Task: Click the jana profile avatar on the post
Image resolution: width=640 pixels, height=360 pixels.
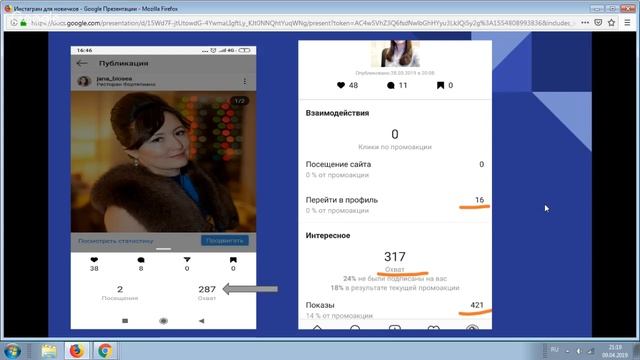Action: point(84,81)
